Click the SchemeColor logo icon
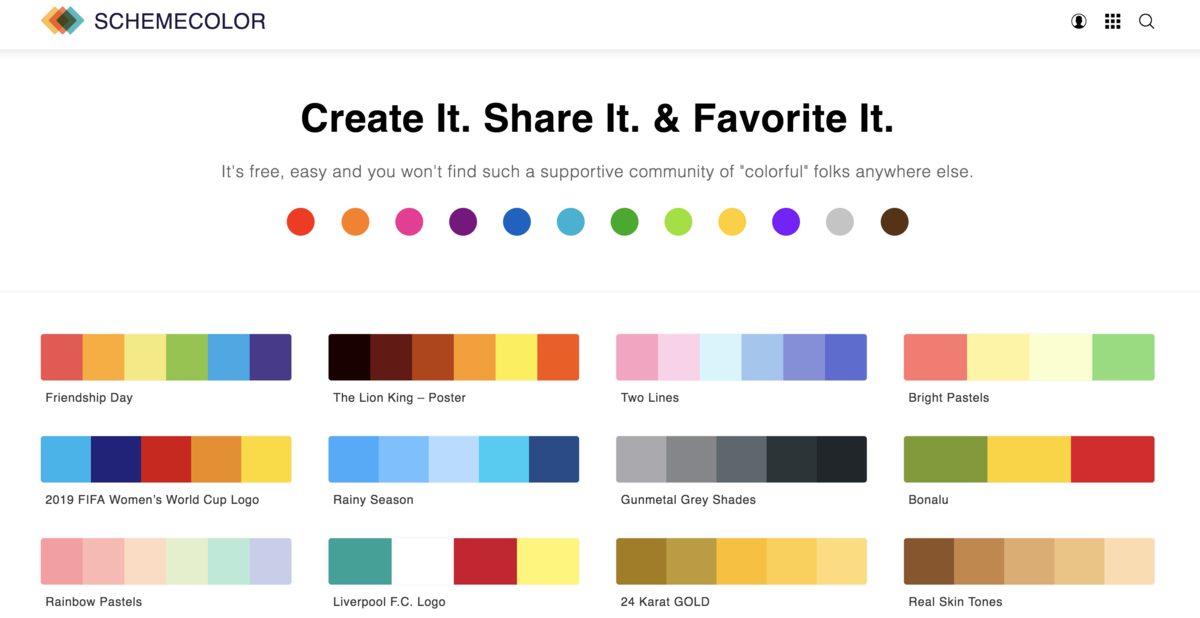 pyautogui.click(x=62, y=20)
